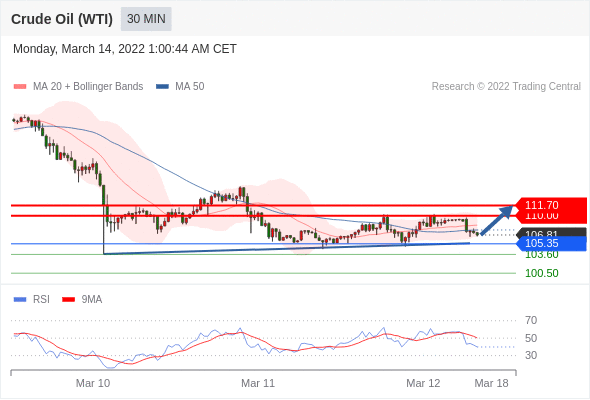Click the Research © 2022 Trading Central credit
The width and height of the screenshot is (590, 400).
click(506, 87)
